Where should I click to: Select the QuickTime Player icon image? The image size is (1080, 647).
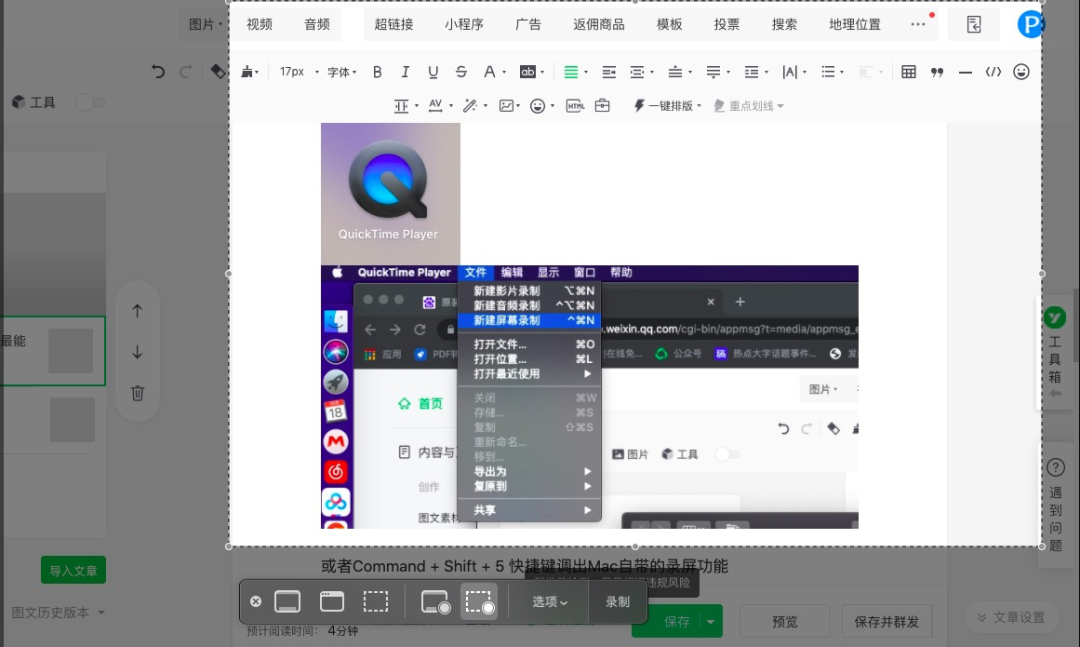coord(391,192)
